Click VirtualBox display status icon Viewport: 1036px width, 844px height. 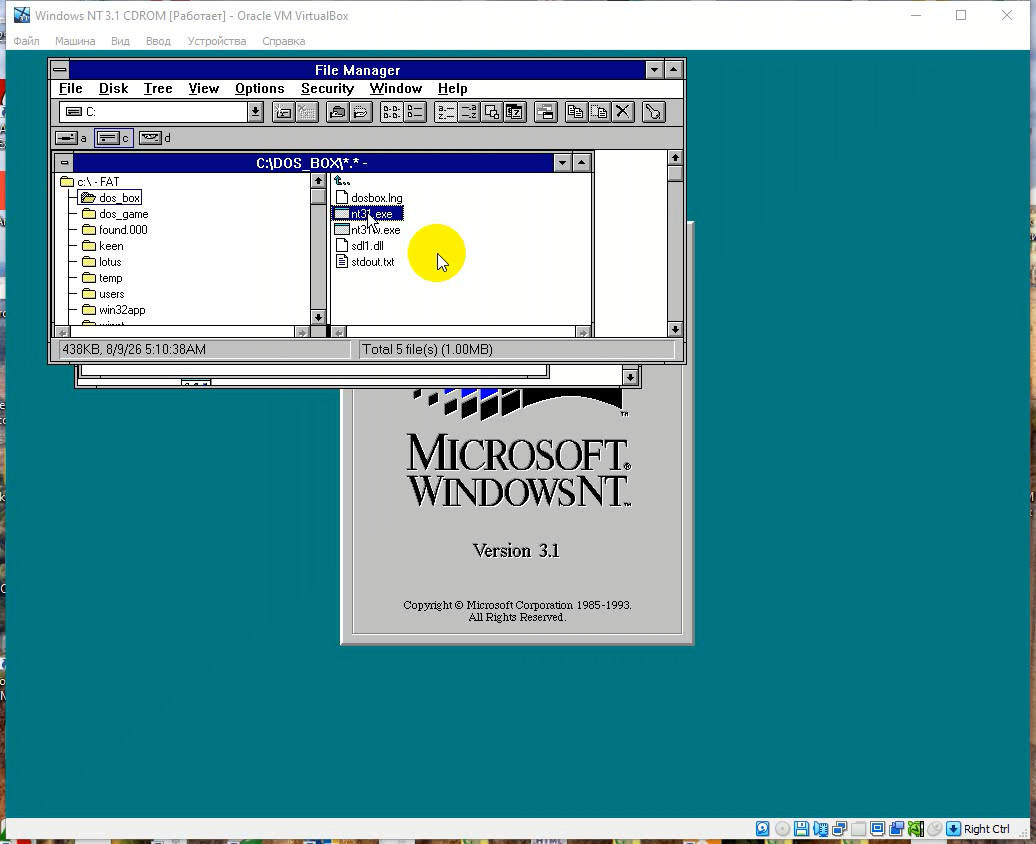tap(877, 828)
